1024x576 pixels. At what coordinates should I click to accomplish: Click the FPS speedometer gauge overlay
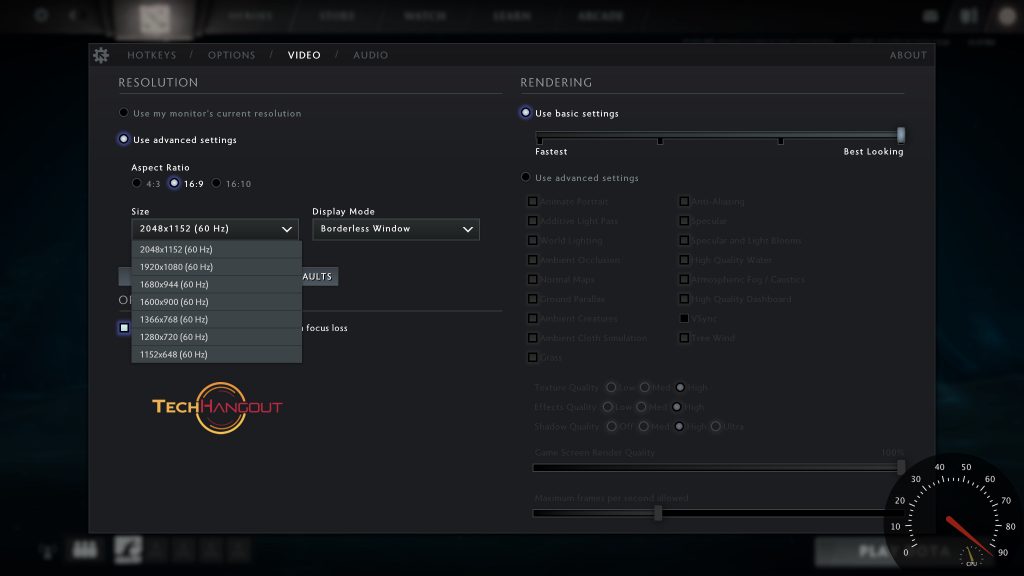pos(954,513)
